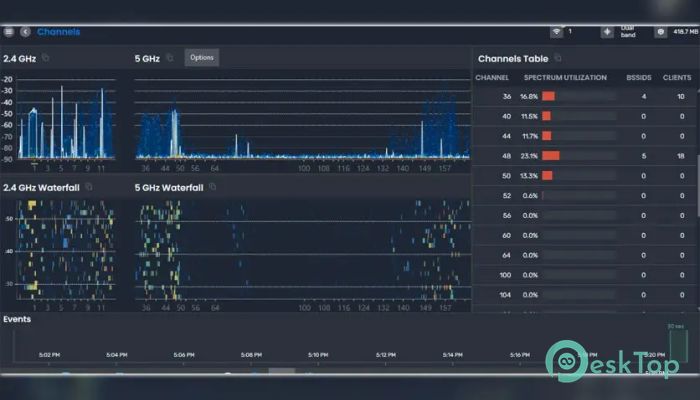This screenshot has width=700, height=400.
Task: Click clients value 10 for channel 36
Action: 681,96
